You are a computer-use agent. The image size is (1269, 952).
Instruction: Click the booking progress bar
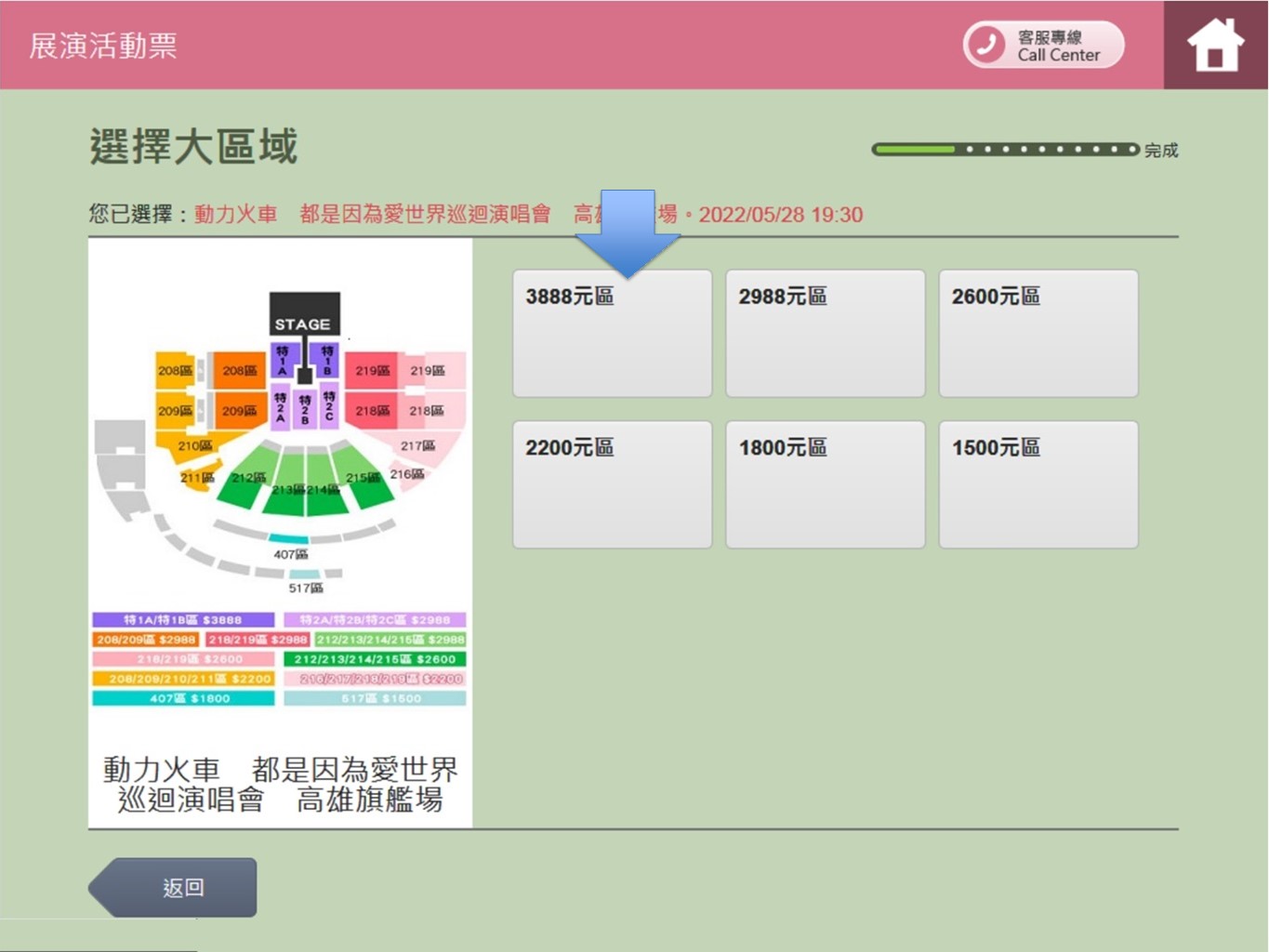[1005, 149]
